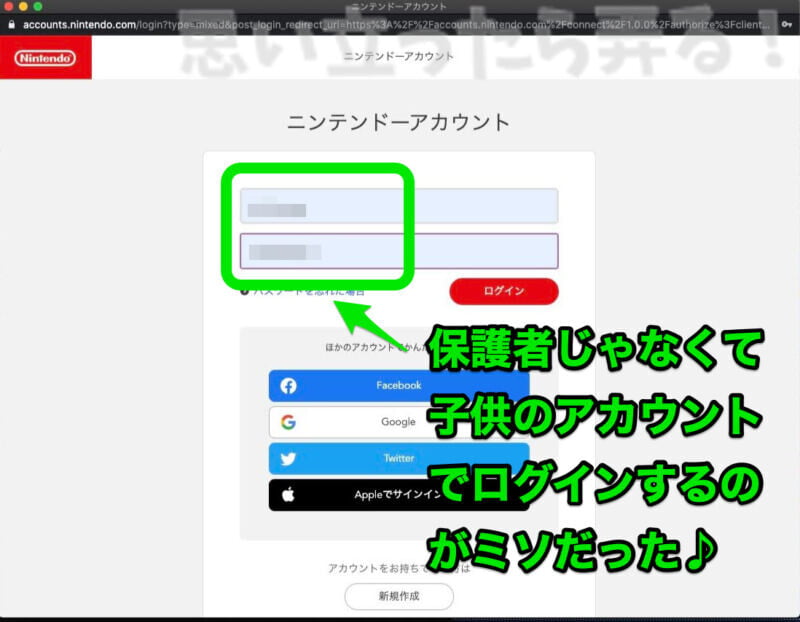Click the Nintendo logo in the header
This screenshot has width=800, height=622.
pos(45,58)
